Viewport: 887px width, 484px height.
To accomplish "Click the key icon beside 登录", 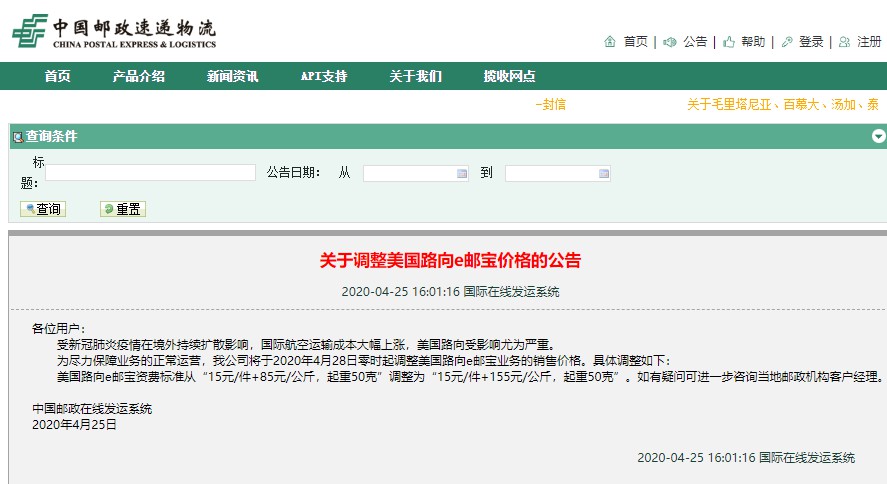I will point(787,42).
